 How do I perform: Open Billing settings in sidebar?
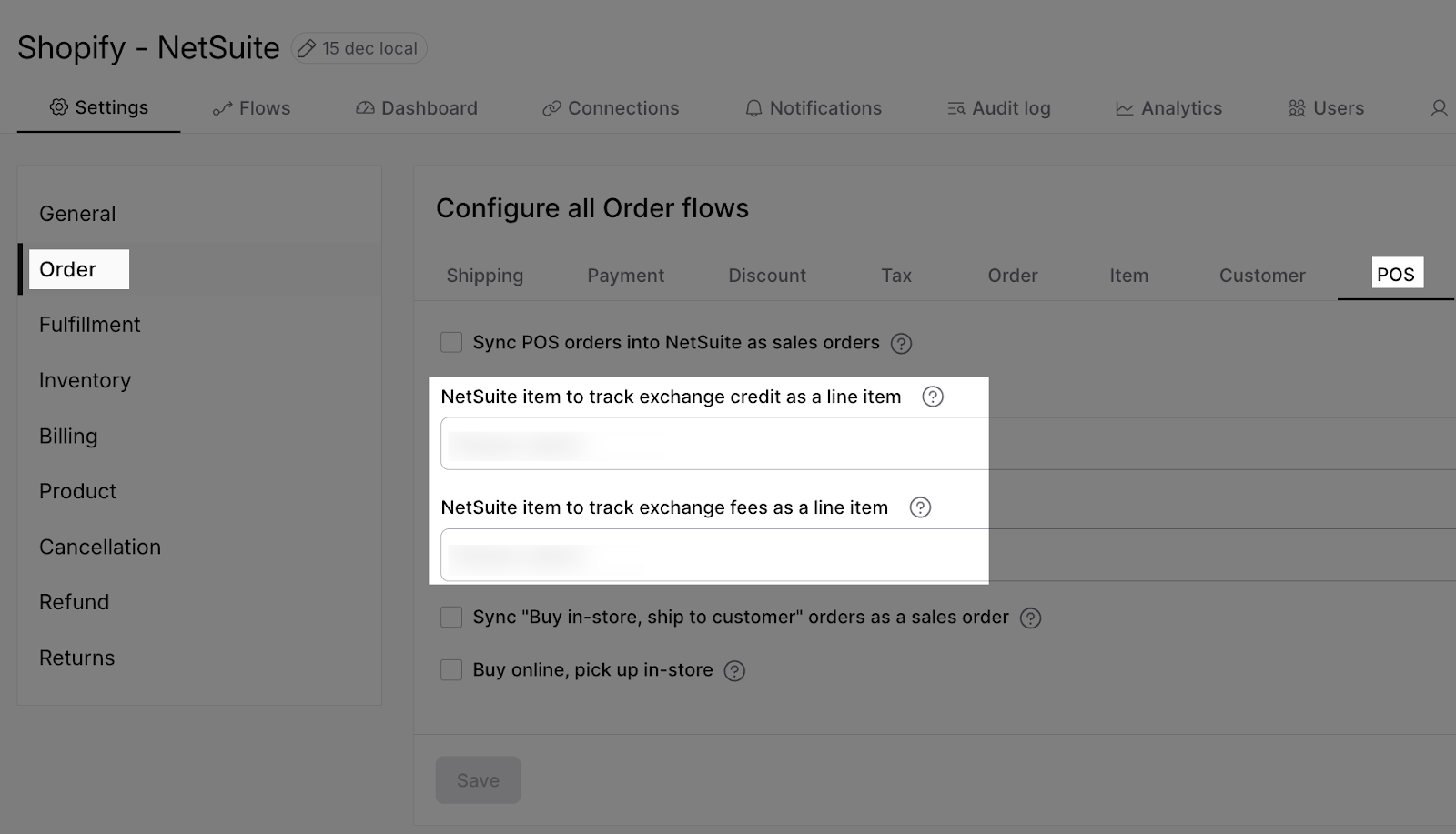coord(68,436)
